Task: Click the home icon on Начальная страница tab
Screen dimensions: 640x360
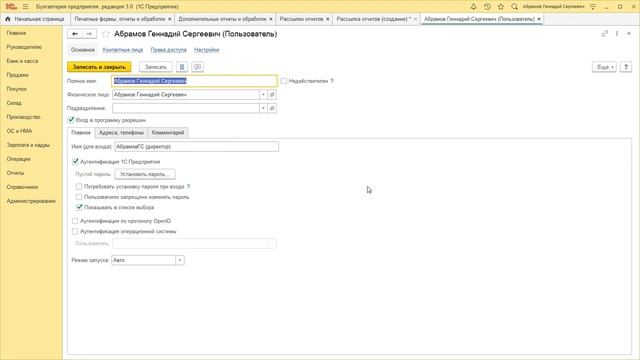Action: coord(7,19)
